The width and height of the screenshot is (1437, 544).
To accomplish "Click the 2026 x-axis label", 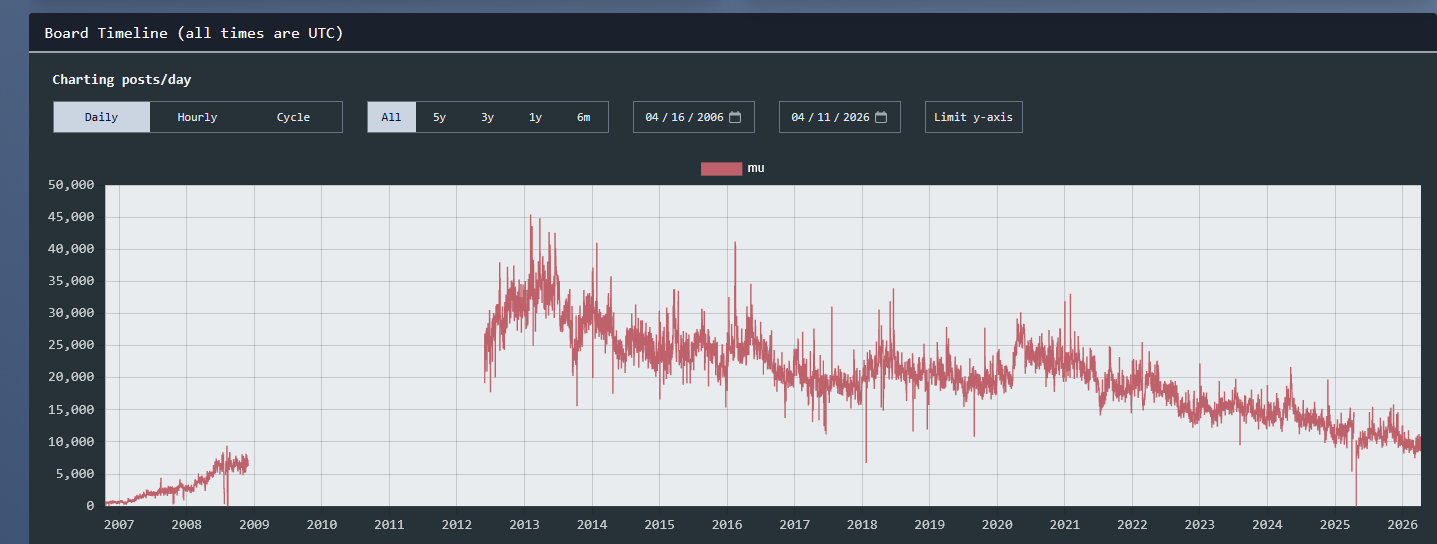I will tap(1403, 524).
